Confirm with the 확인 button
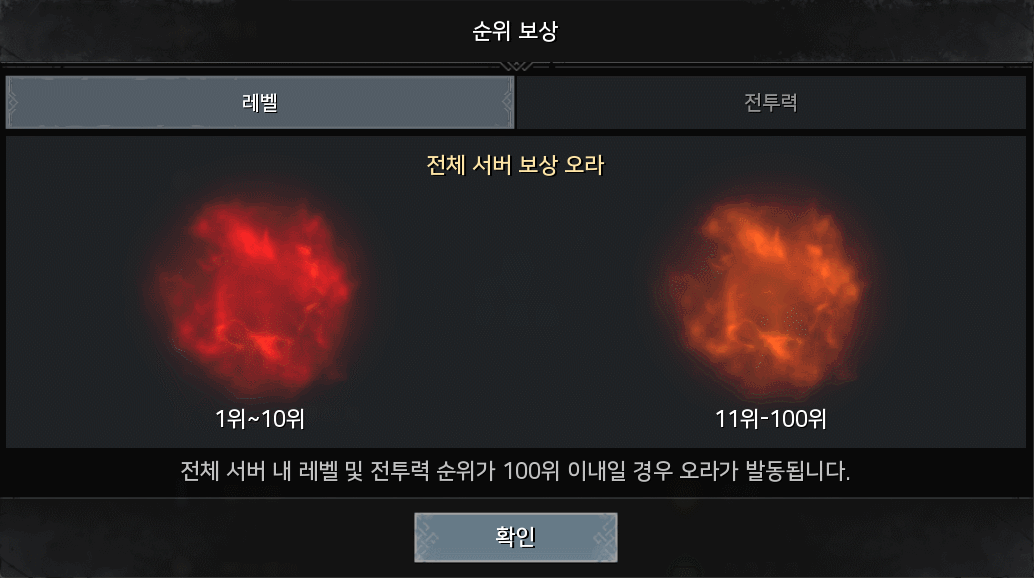1034x578 pixels. tap(516, 537)
